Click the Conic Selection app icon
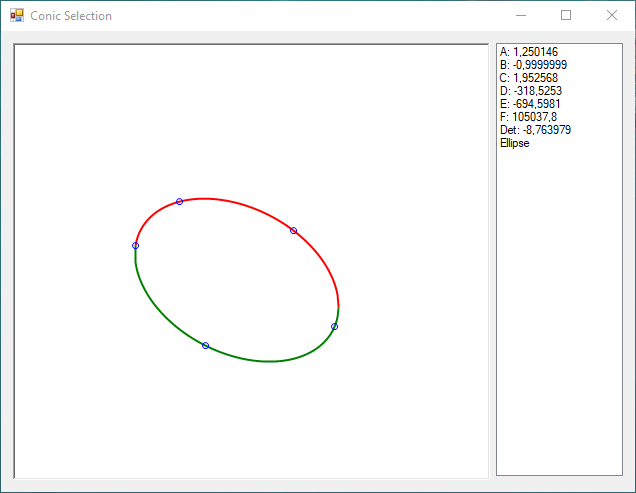The image size is (636, 493). (x=16, y=16)
